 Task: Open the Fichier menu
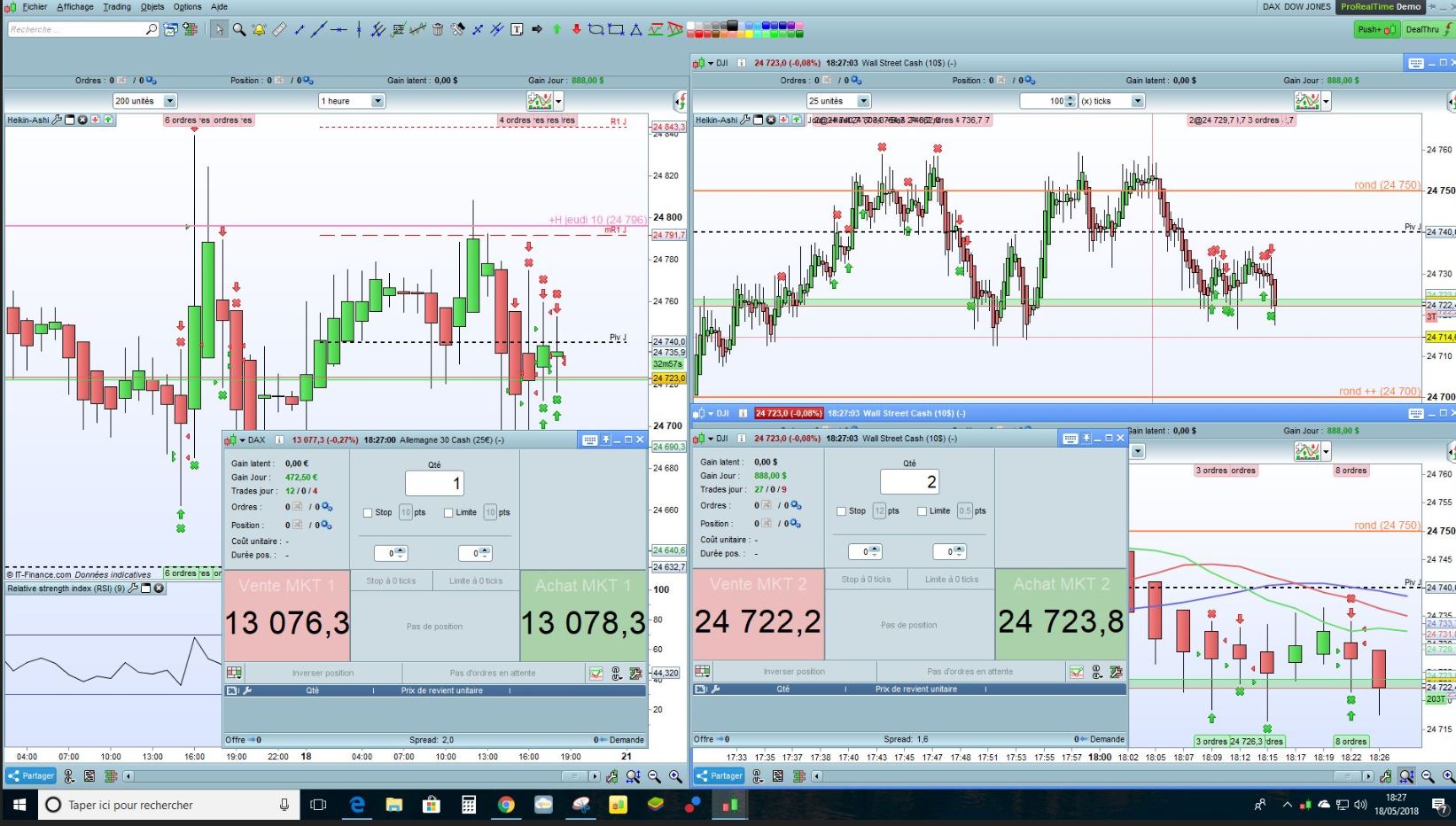click(x=35, y=6)
